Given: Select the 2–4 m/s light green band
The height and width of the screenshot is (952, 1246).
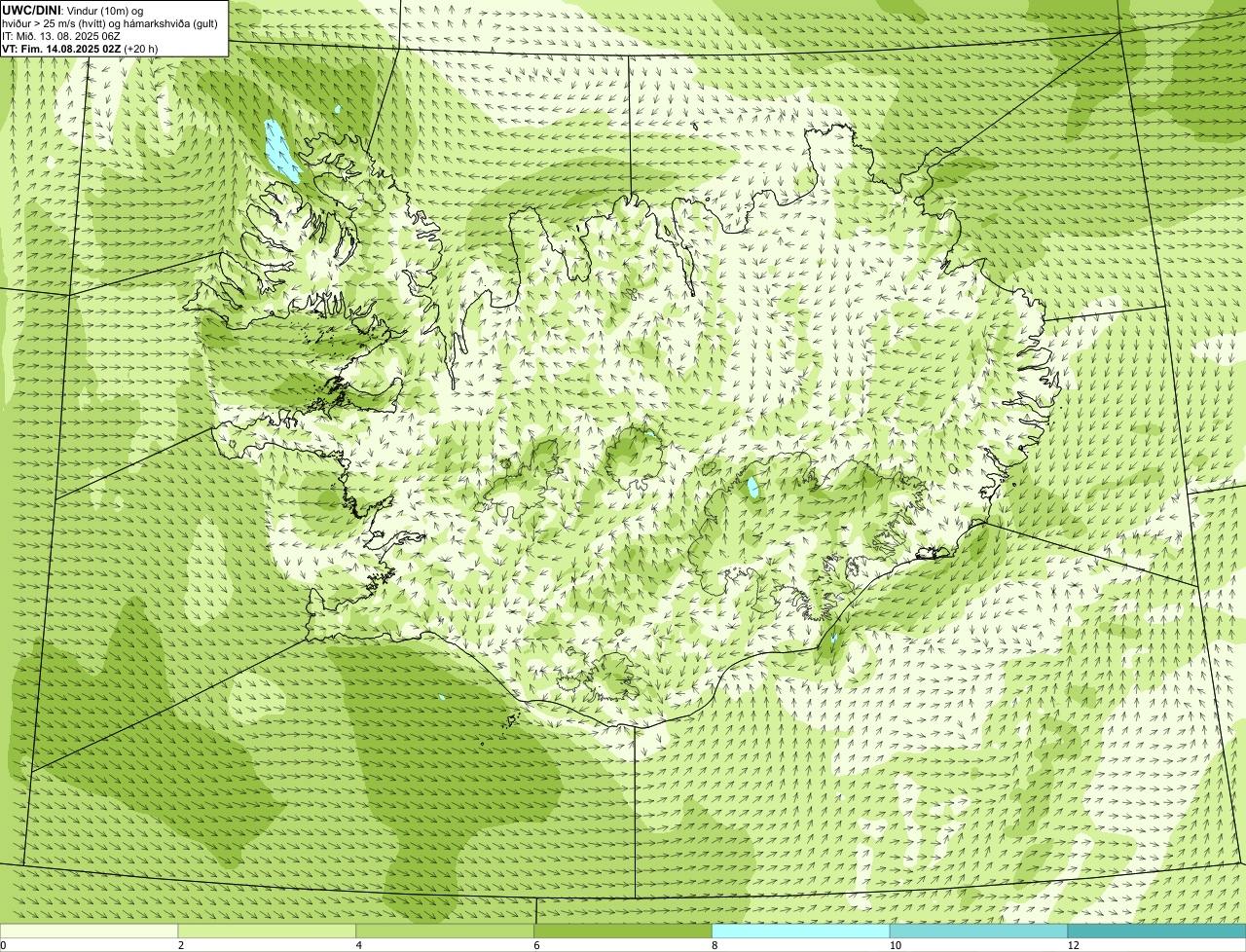Looking at the screenshot, I should 267,931.
